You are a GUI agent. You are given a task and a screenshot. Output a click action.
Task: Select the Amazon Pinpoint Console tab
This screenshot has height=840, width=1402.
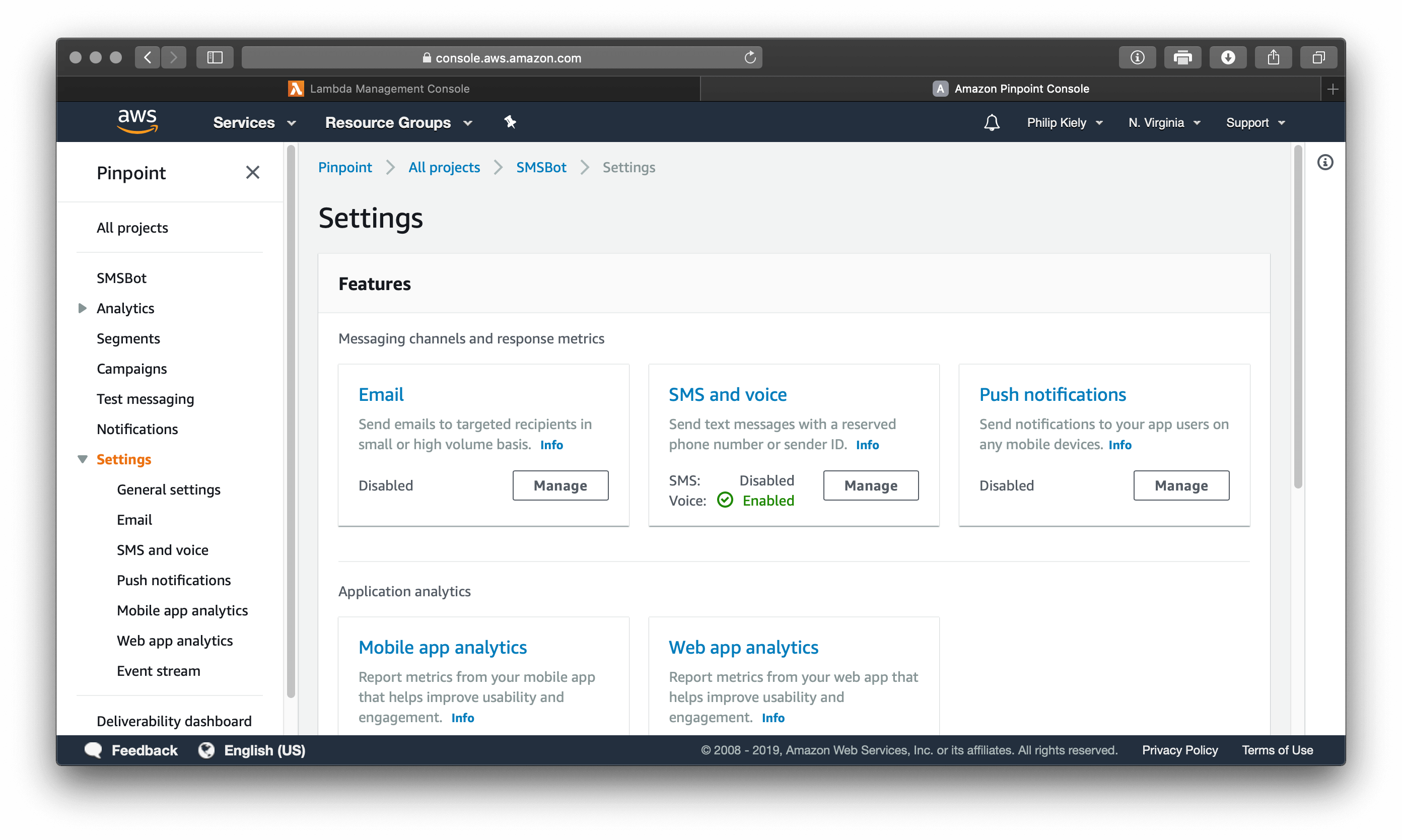click(1010, 88)
